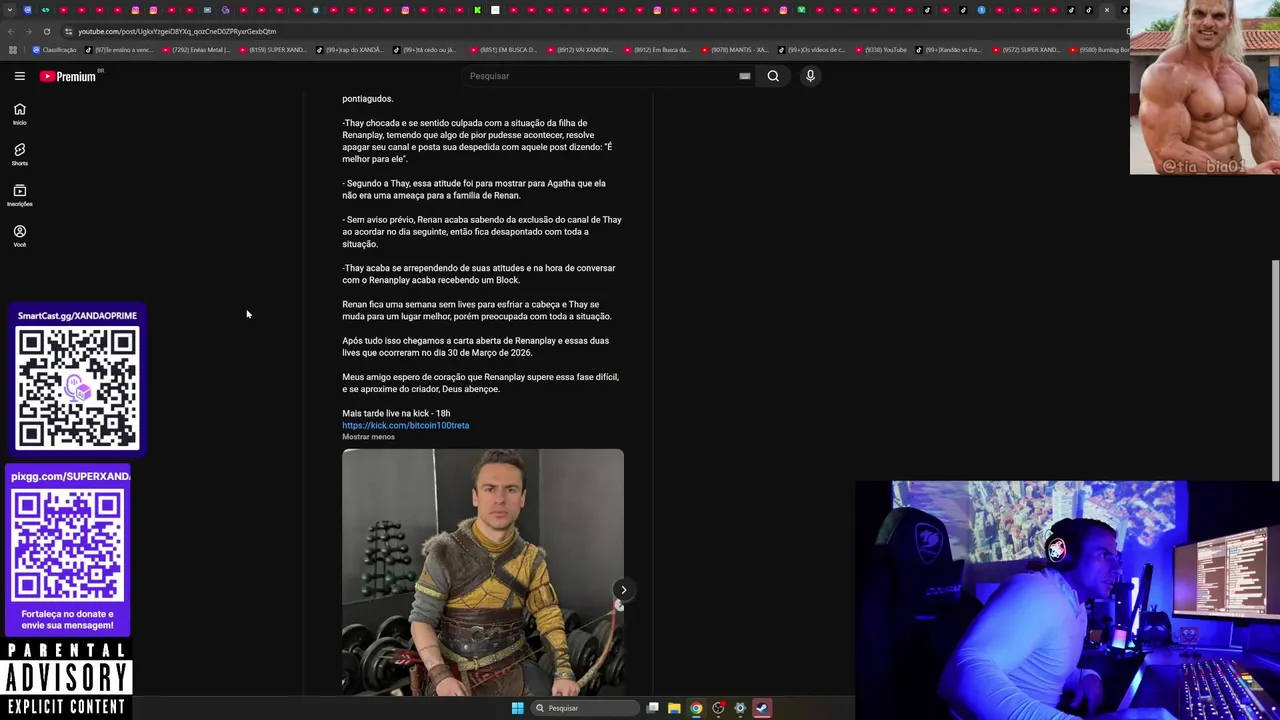This screenshot has height=720, width=1280.
Task: Open the gear settings app on taskbar
Action: [x=740, y=708]
